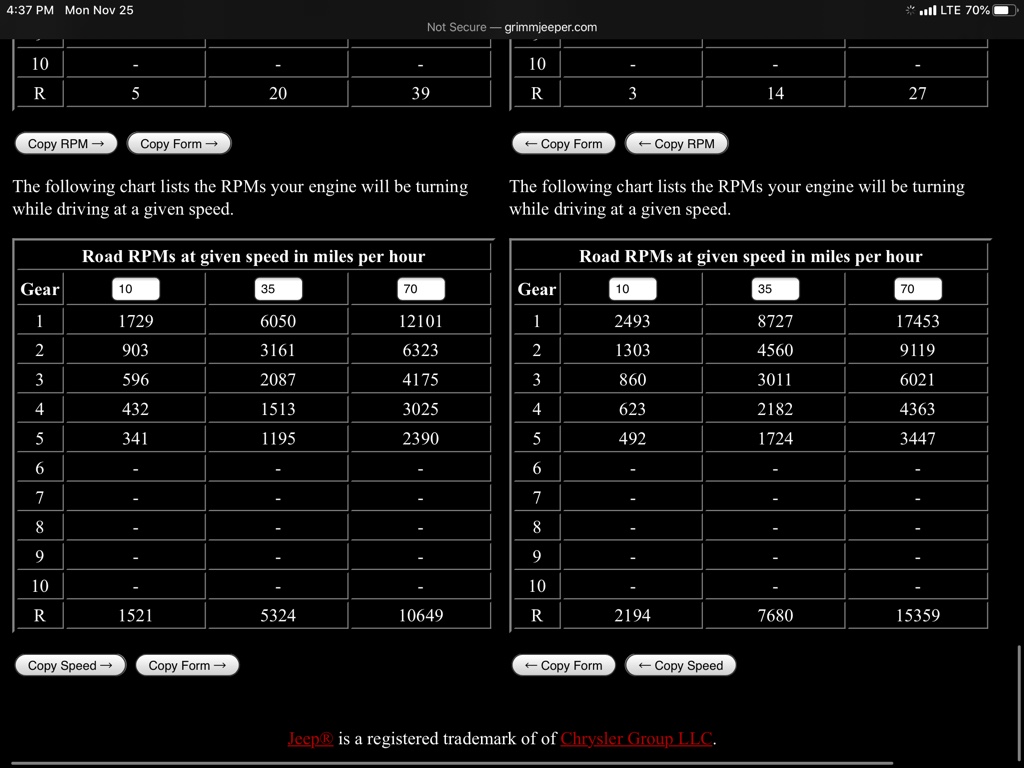Click the right-side ← Copy RPM button
The width and height of the screenshot is (1024, 768).
(676, 144)
